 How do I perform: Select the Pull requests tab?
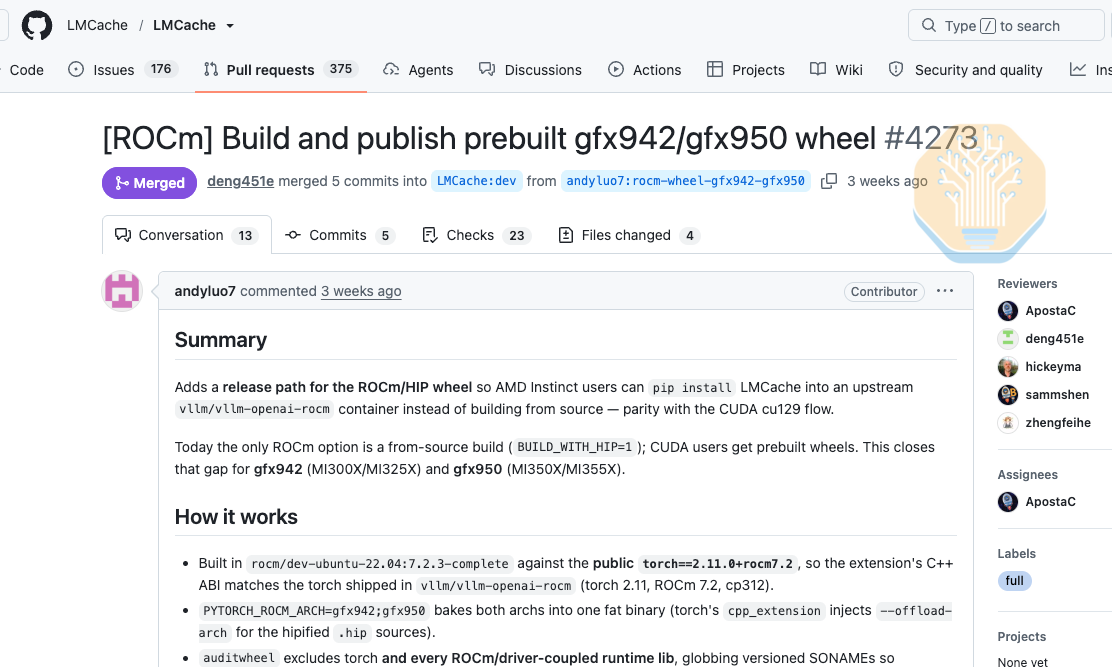281,69
